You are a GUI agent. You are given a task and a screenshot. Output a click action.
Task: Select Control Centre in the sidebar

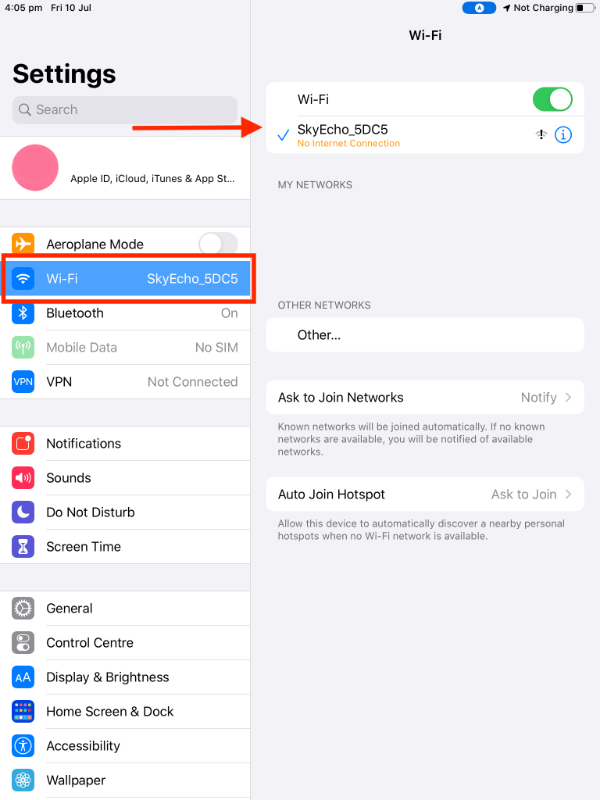(125, 643)
